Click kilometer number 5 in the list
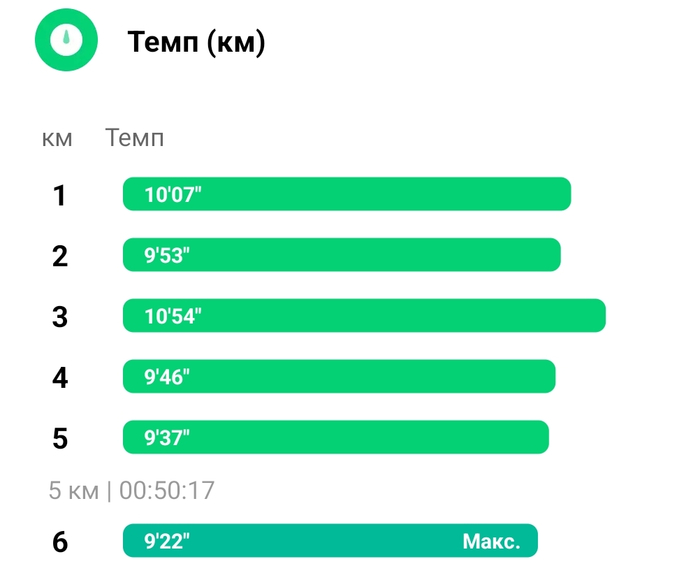 click(60, 438)
